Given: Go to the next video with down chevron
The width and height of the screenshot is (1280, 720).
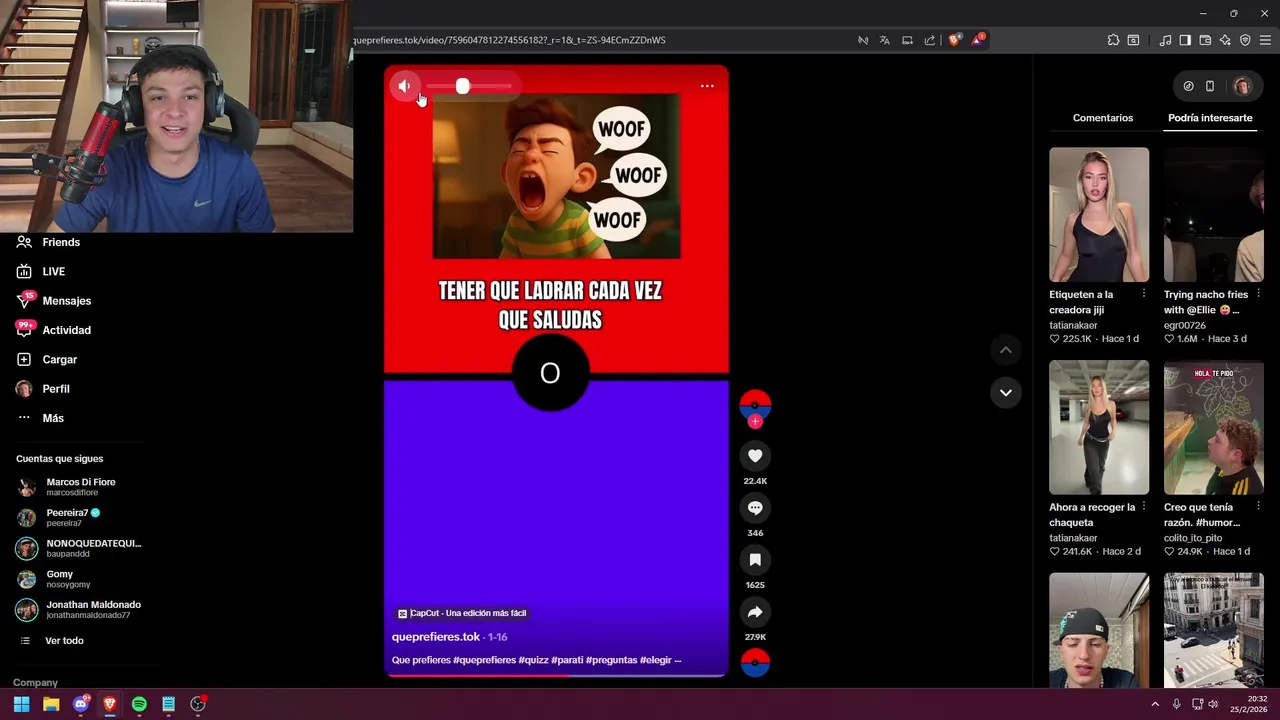Looking at the screenshot, I should [x=1006, y=392].
